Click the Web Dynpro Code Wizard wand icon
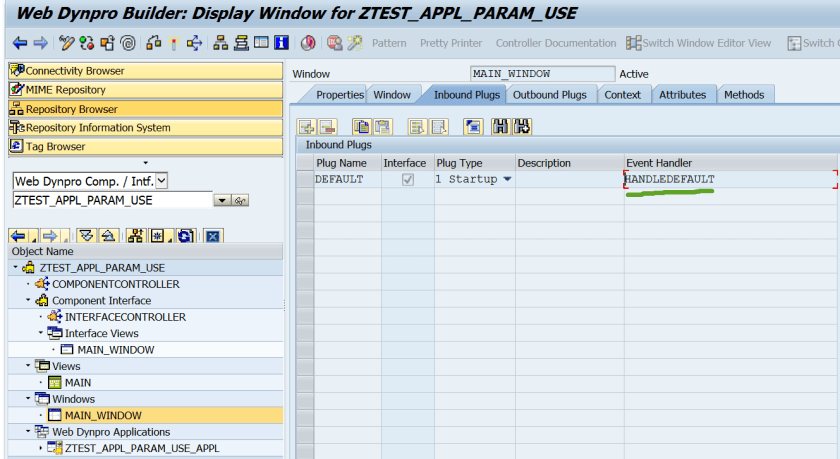Image resolution: width=840 pixels, height=459 pixels. (x=355, y=43)
